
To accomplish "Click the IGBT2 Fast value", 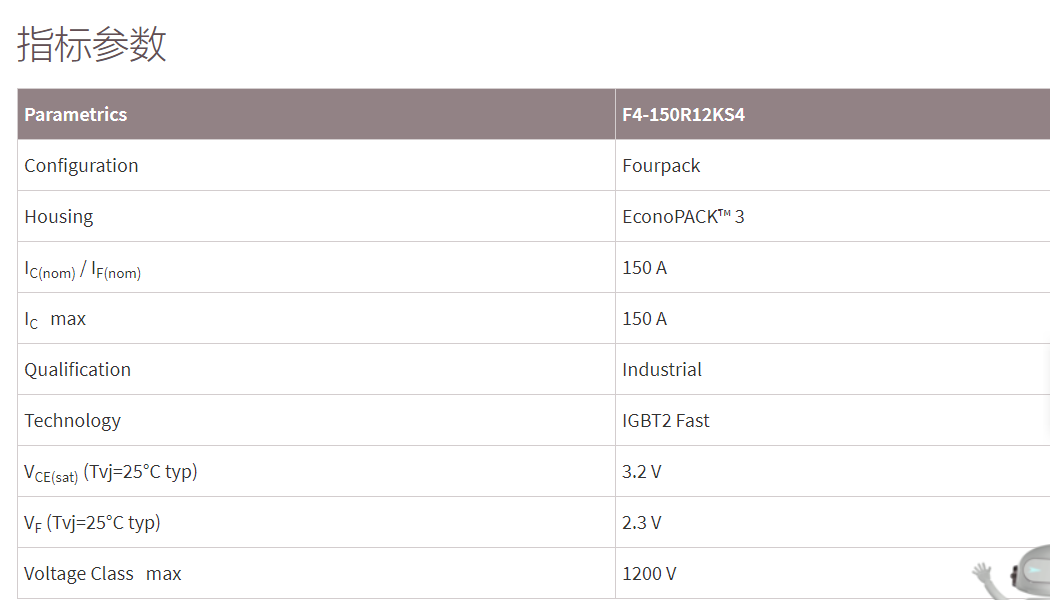I will point(665,420).
